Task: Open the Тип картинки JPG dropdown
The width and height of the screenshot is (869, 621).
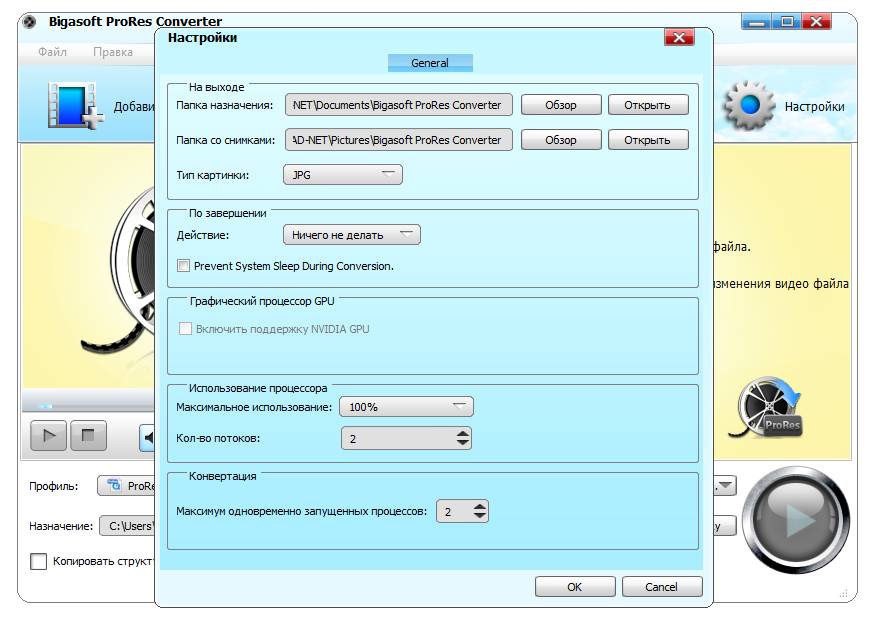Action: 343,175
